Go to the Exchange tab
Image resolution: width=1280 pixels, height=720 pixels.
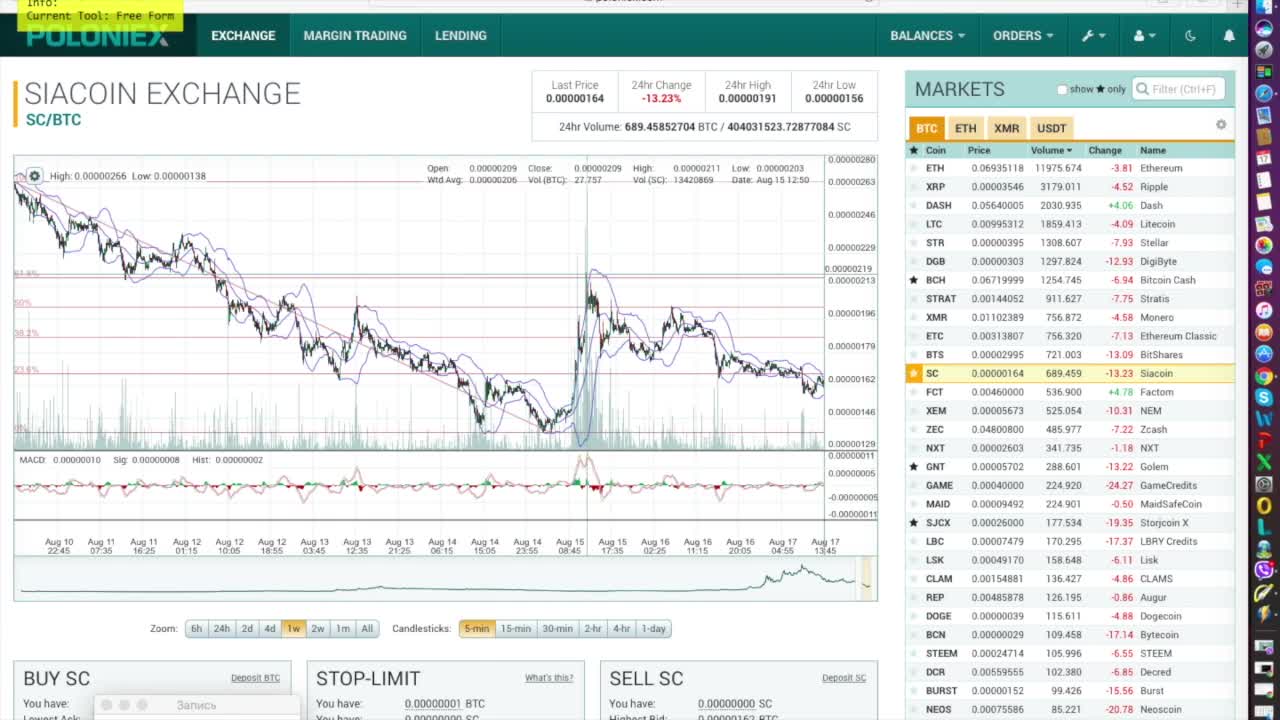tap(243, 35)
